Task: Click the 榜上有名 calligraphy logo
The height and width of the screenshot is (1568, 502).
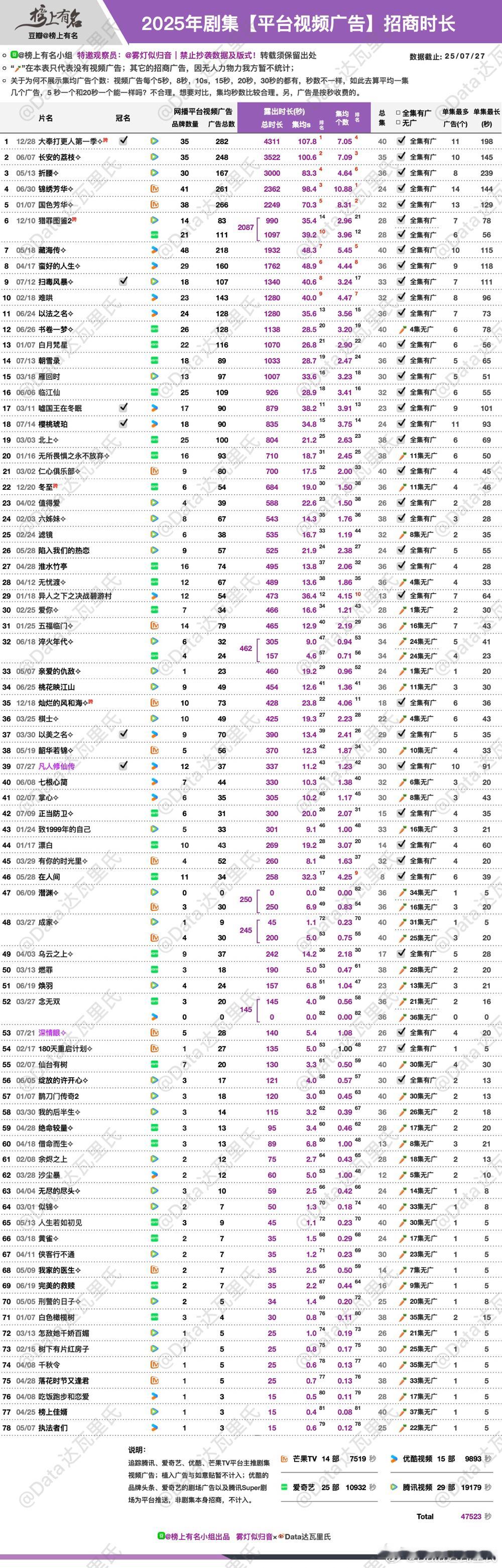Action: (x=50, y=19)
